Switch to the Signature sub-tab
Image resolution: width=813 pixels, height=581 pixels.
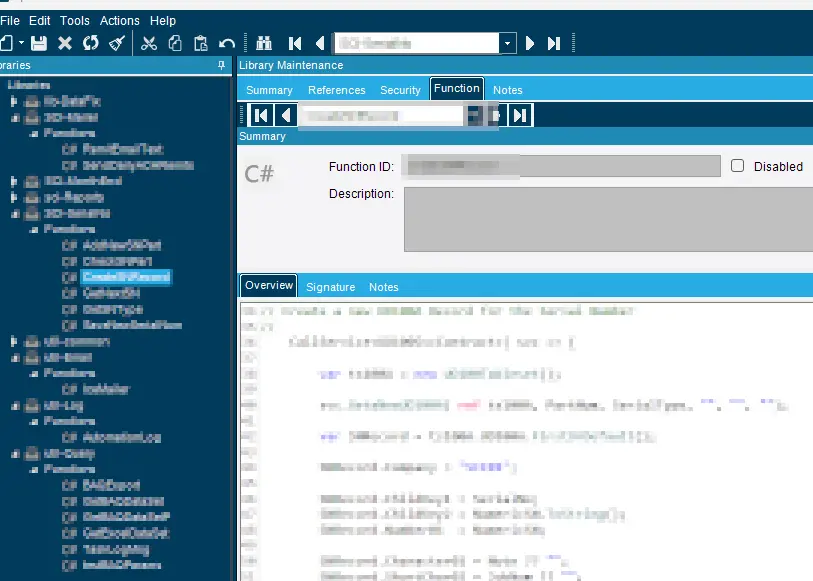(x=330, y=287)
